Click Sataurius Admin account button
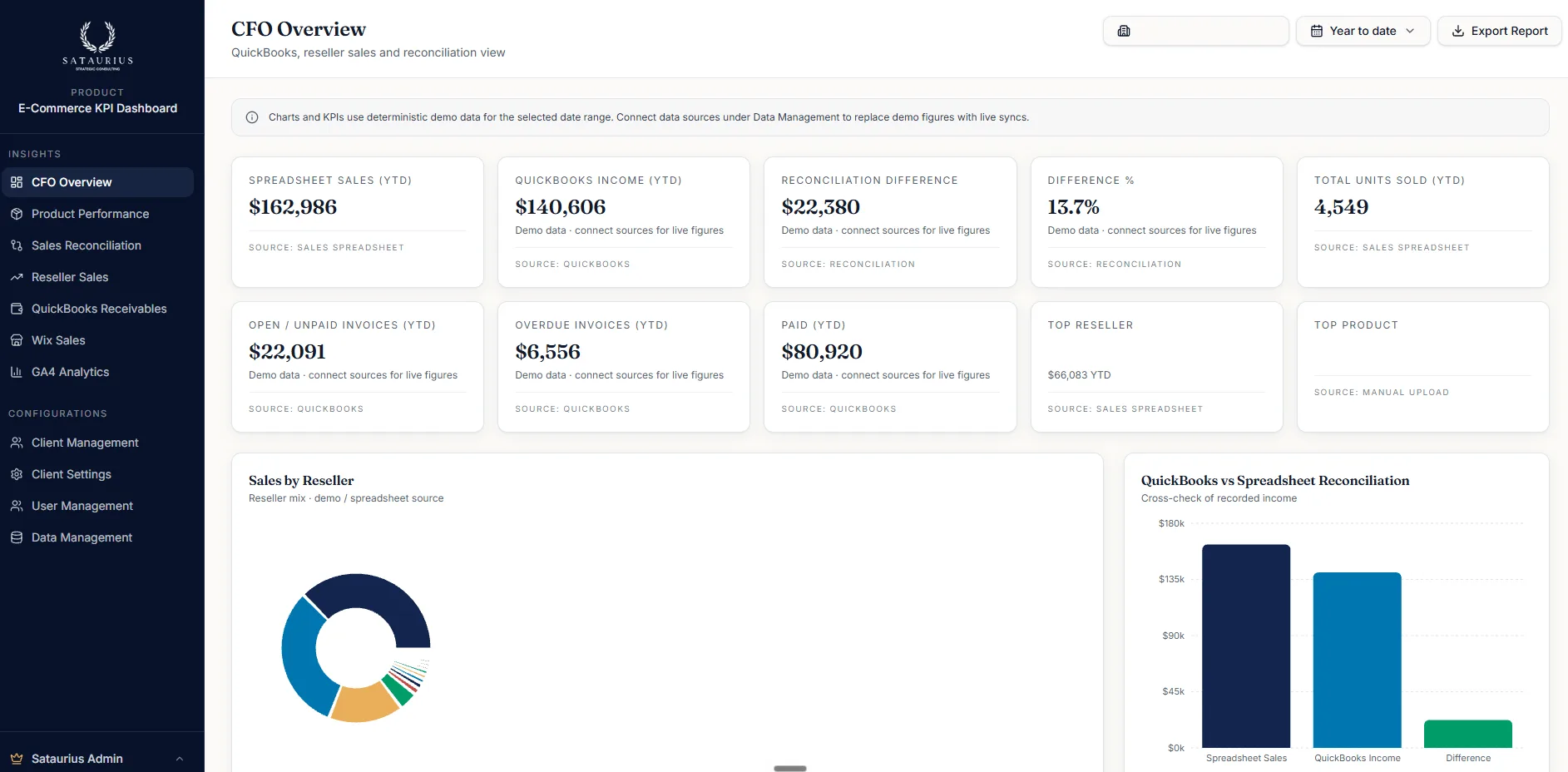Screen dimensions: 1568x772 tap(97, 759)
